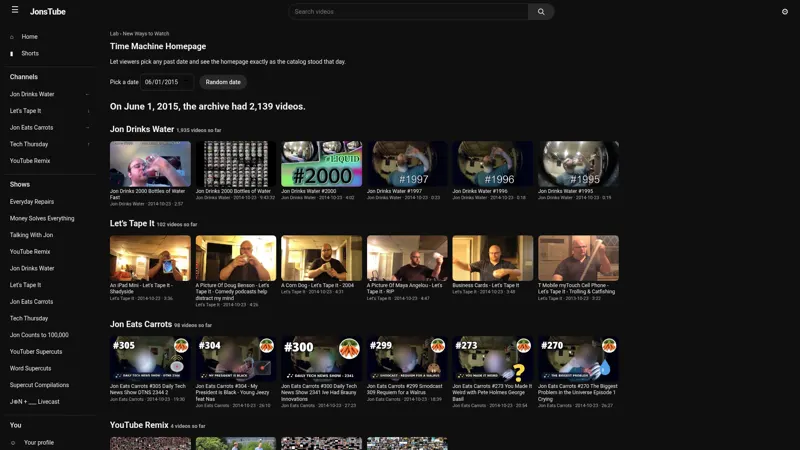This screenshot has height=450, width=800.
Task: Open A Picture Of Doug Benson video title
Action: pyautogui.click(x=232, y=292)
